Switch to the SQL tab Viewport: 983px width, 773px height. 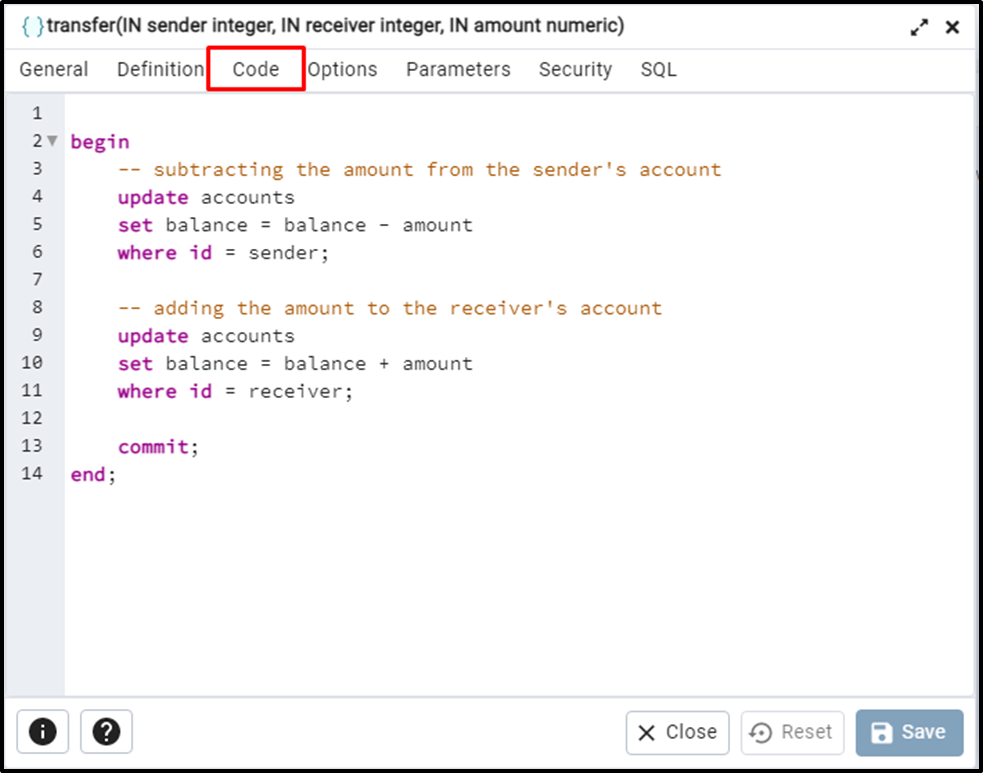659,69
